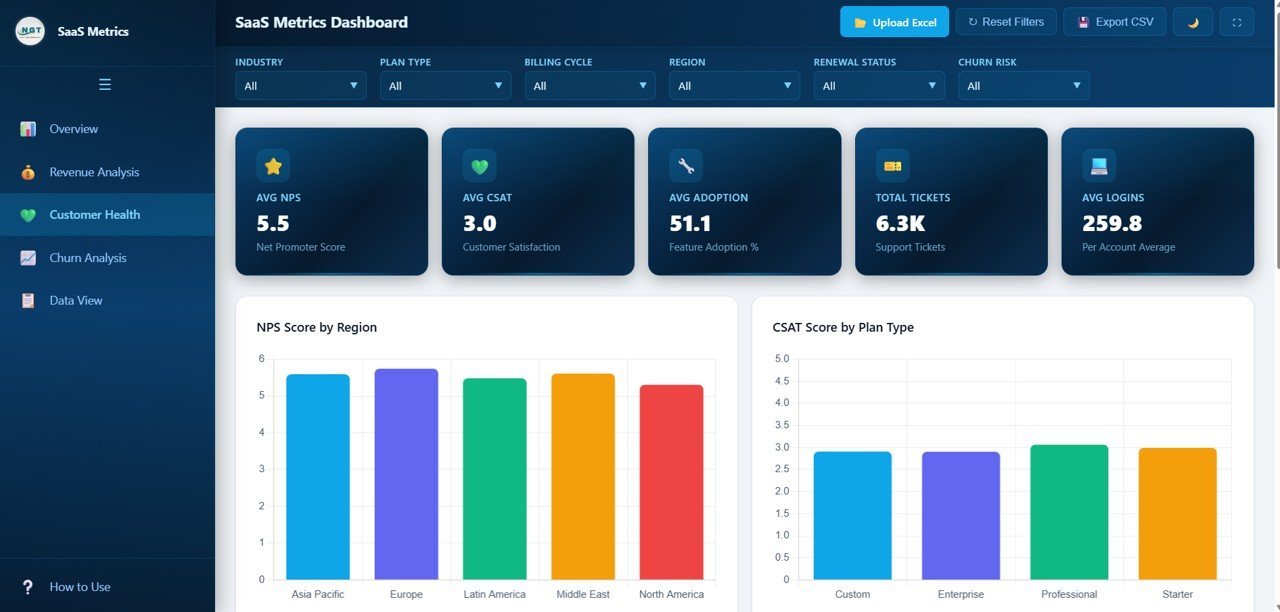Click the chart icon beside Churn Analysis
The width and height of the screenshot is (1280, 612).
(28, 257)
